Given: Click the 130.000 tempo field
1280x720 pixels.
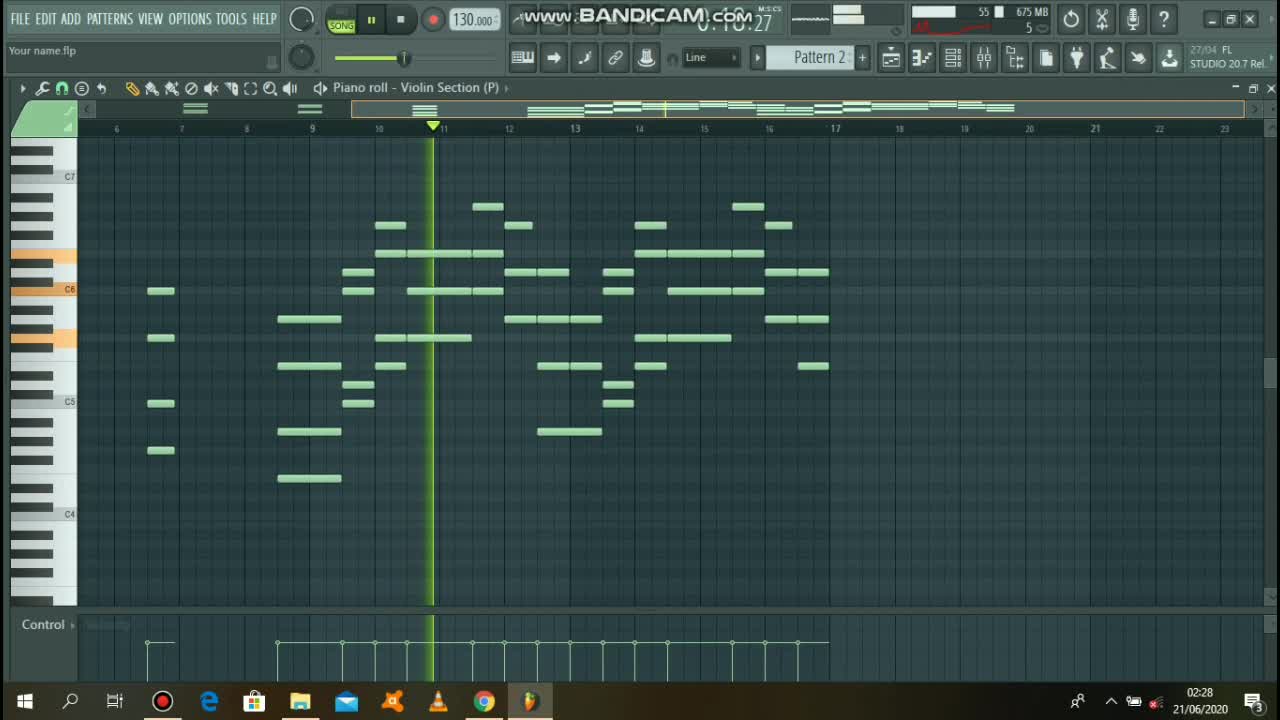Looking at the screenshot, I should point(474,20).
